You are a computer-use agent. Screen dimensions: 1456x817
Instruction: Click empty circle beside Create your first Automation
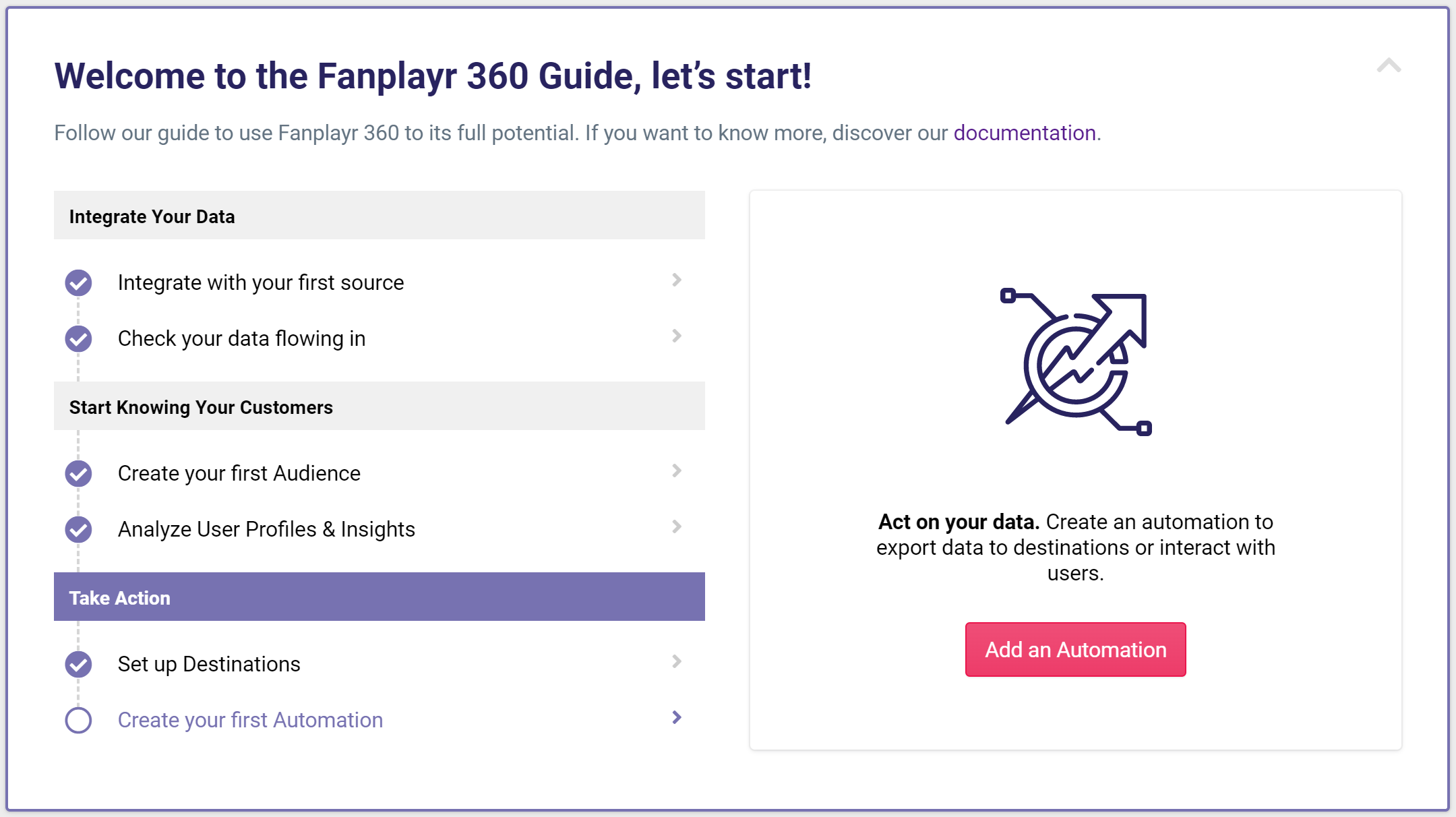click(x=78, y=720)
